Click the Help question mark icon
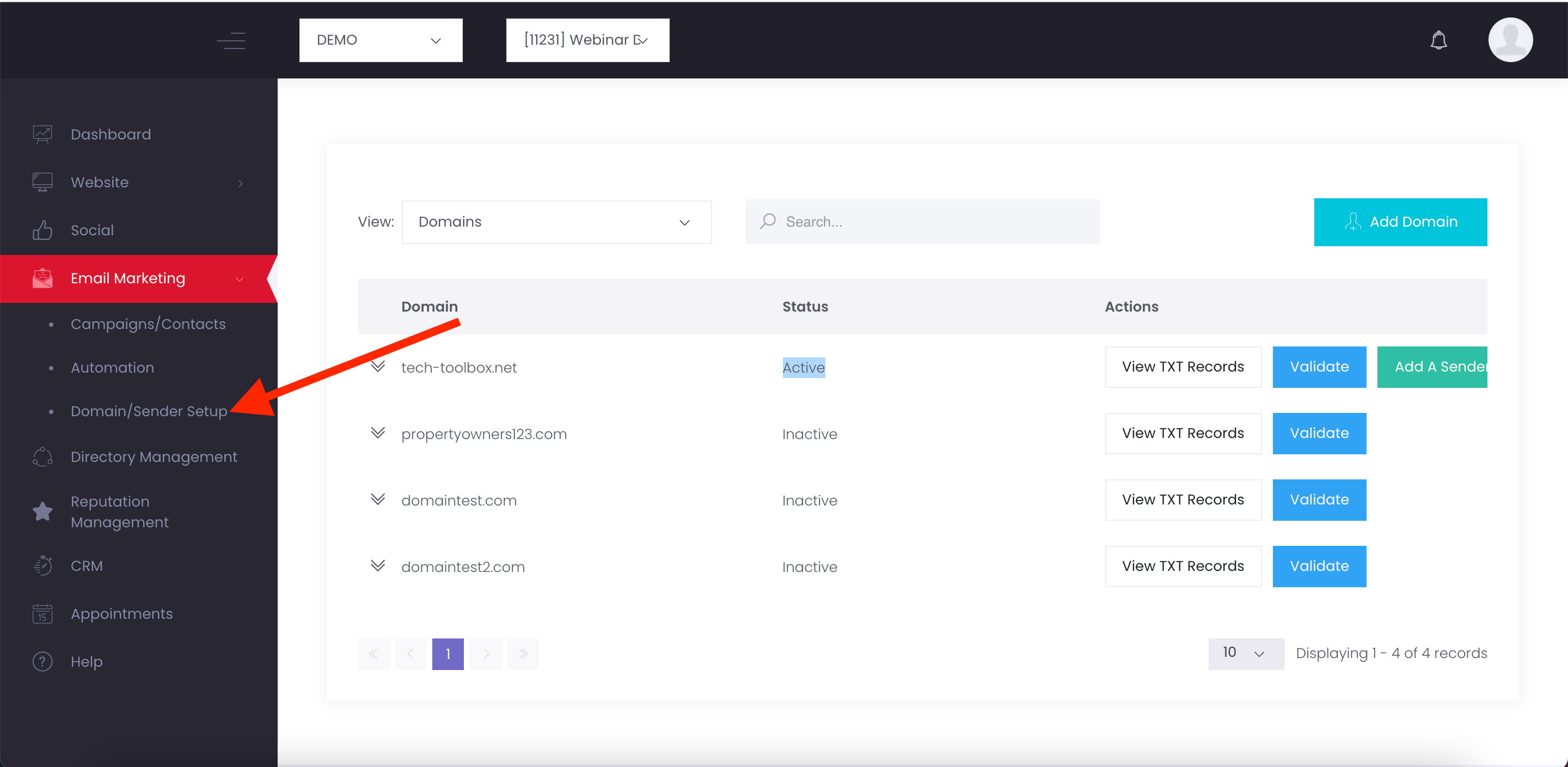This screenshot has width=1568, height=767. (x=42, y=662)
